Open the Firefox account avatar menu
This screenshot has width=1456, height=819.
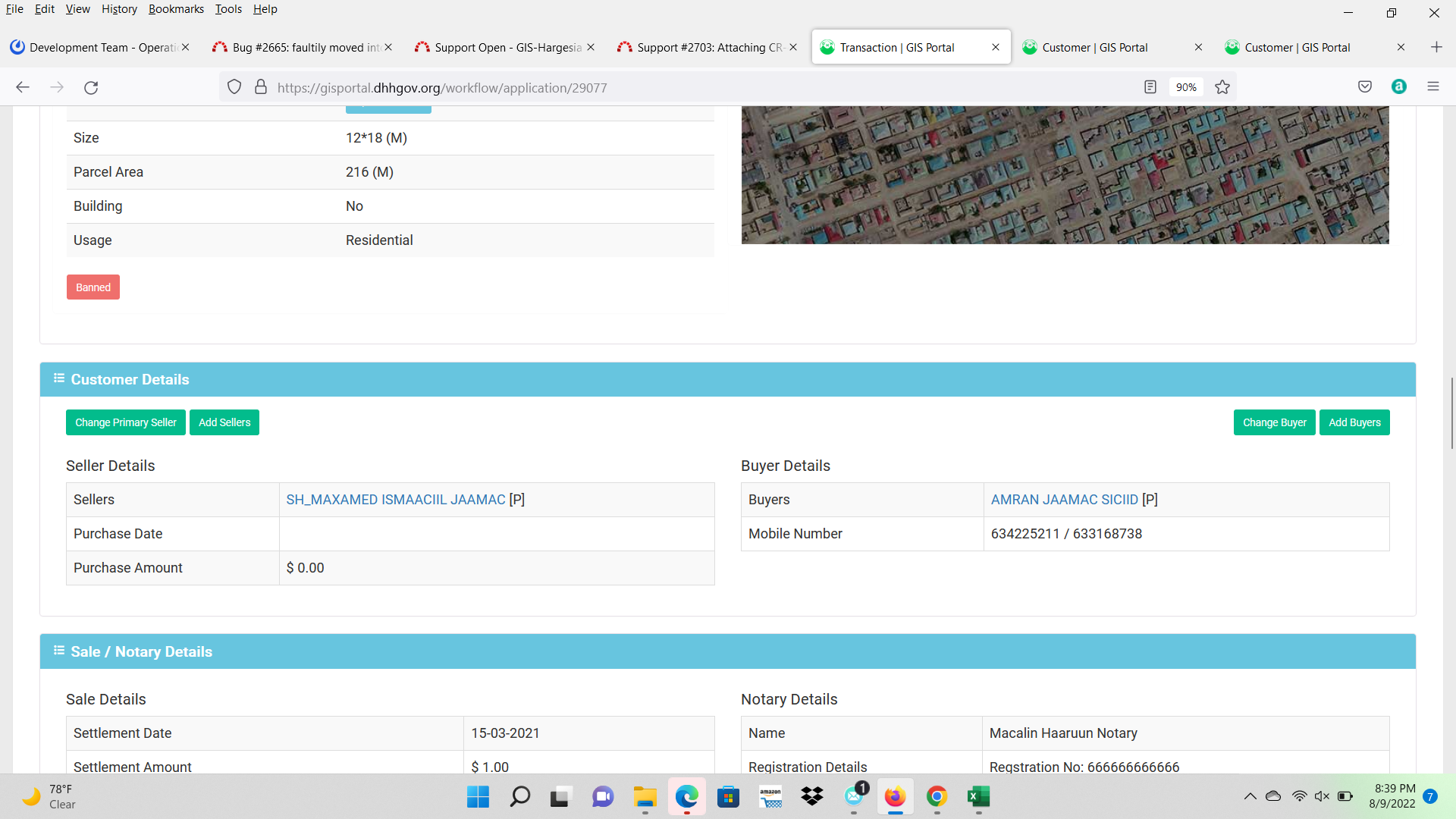1399,87
